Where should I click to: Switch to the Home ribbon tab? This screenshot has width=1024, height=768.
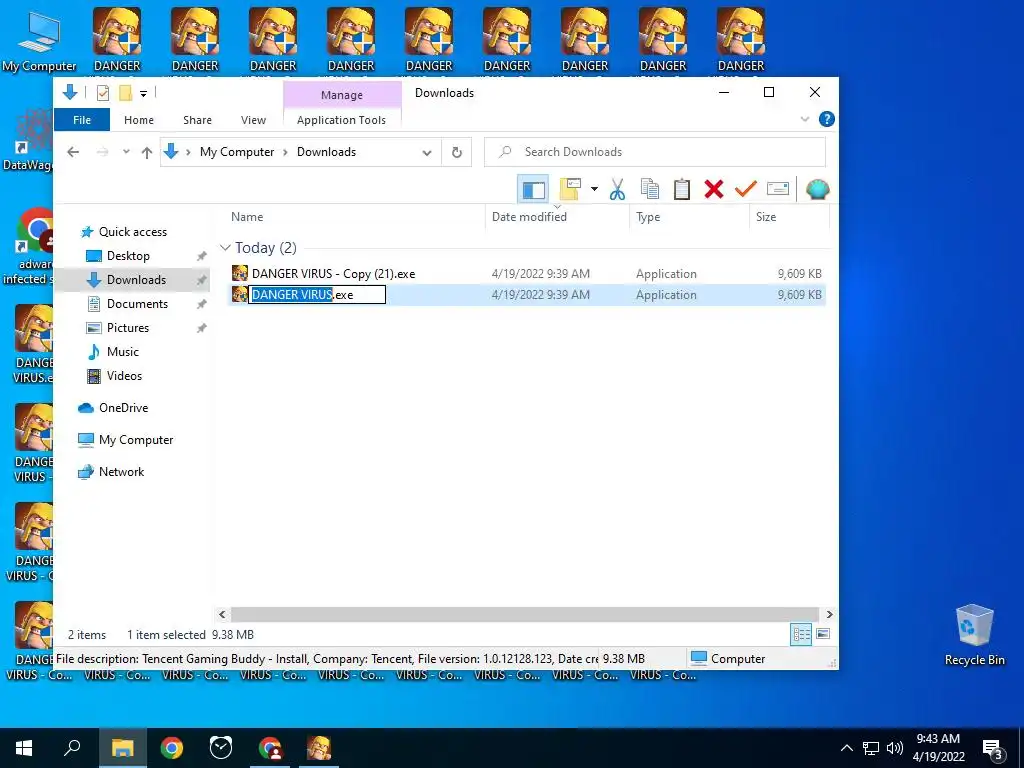tap(139, 120)
